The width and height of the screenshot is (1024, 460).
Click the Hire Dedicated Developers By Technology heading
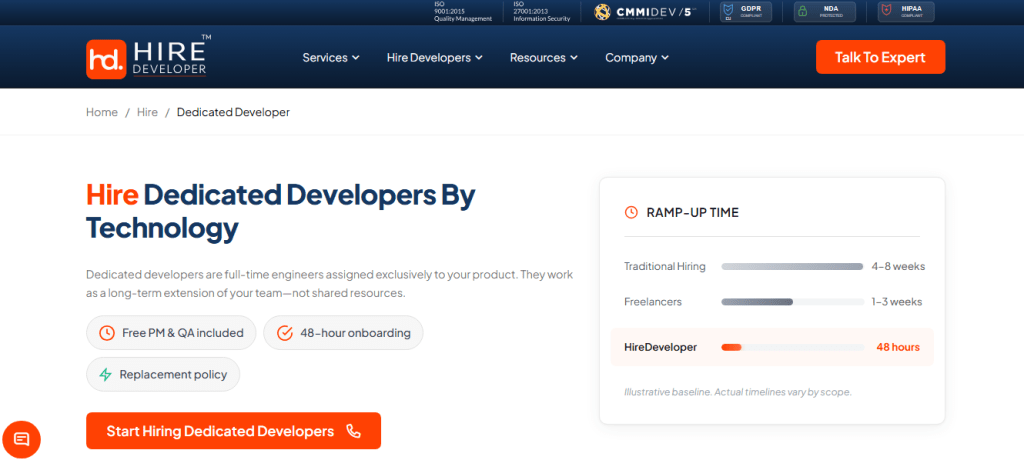[281, 211]
